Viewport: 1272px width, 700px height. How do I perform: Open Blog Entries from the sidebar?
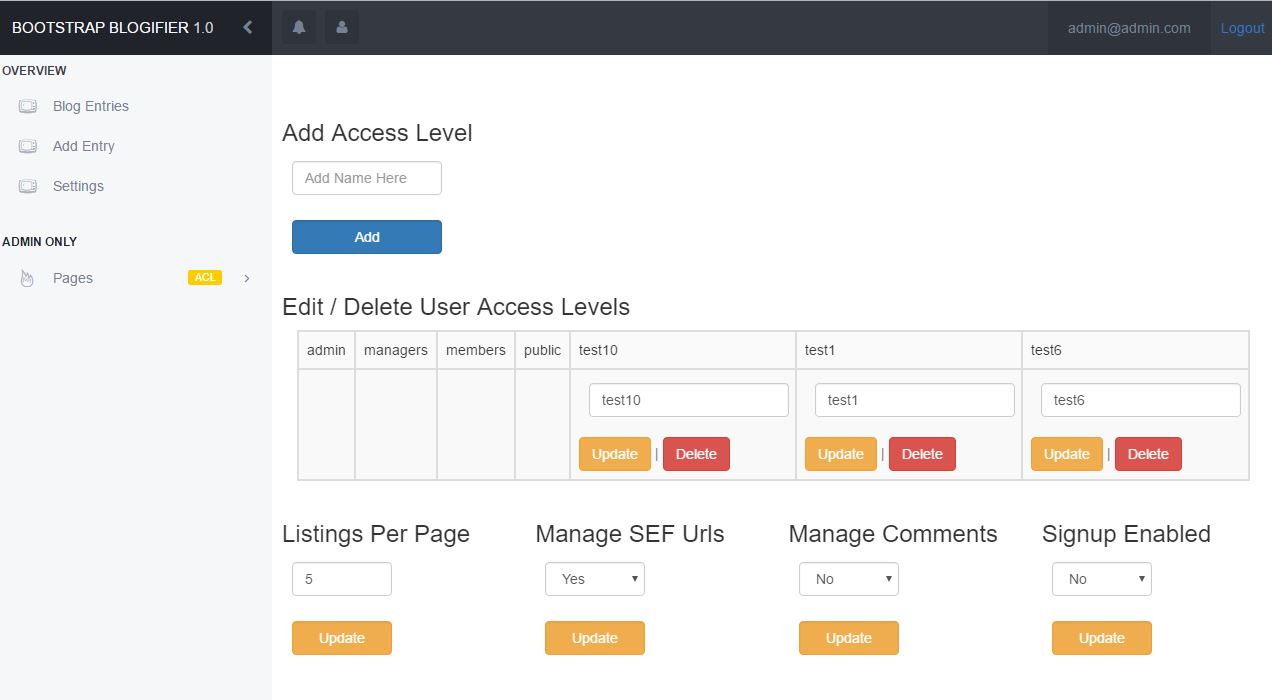point(91,106)
